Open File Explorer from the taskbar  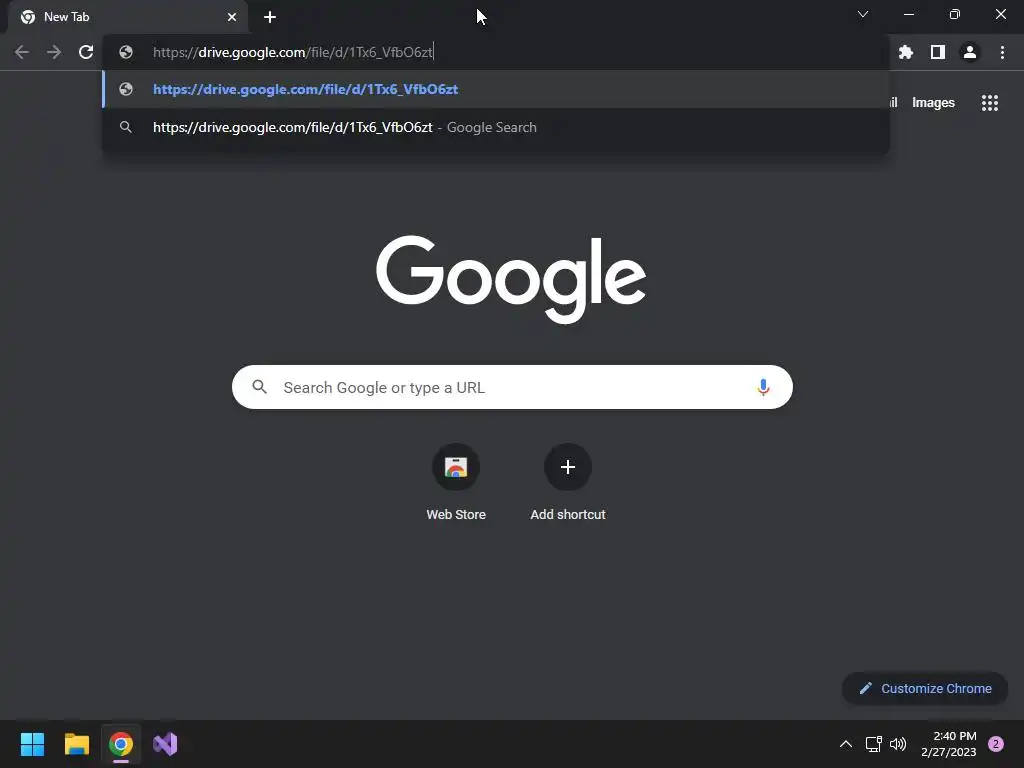(x=76, y=744)
